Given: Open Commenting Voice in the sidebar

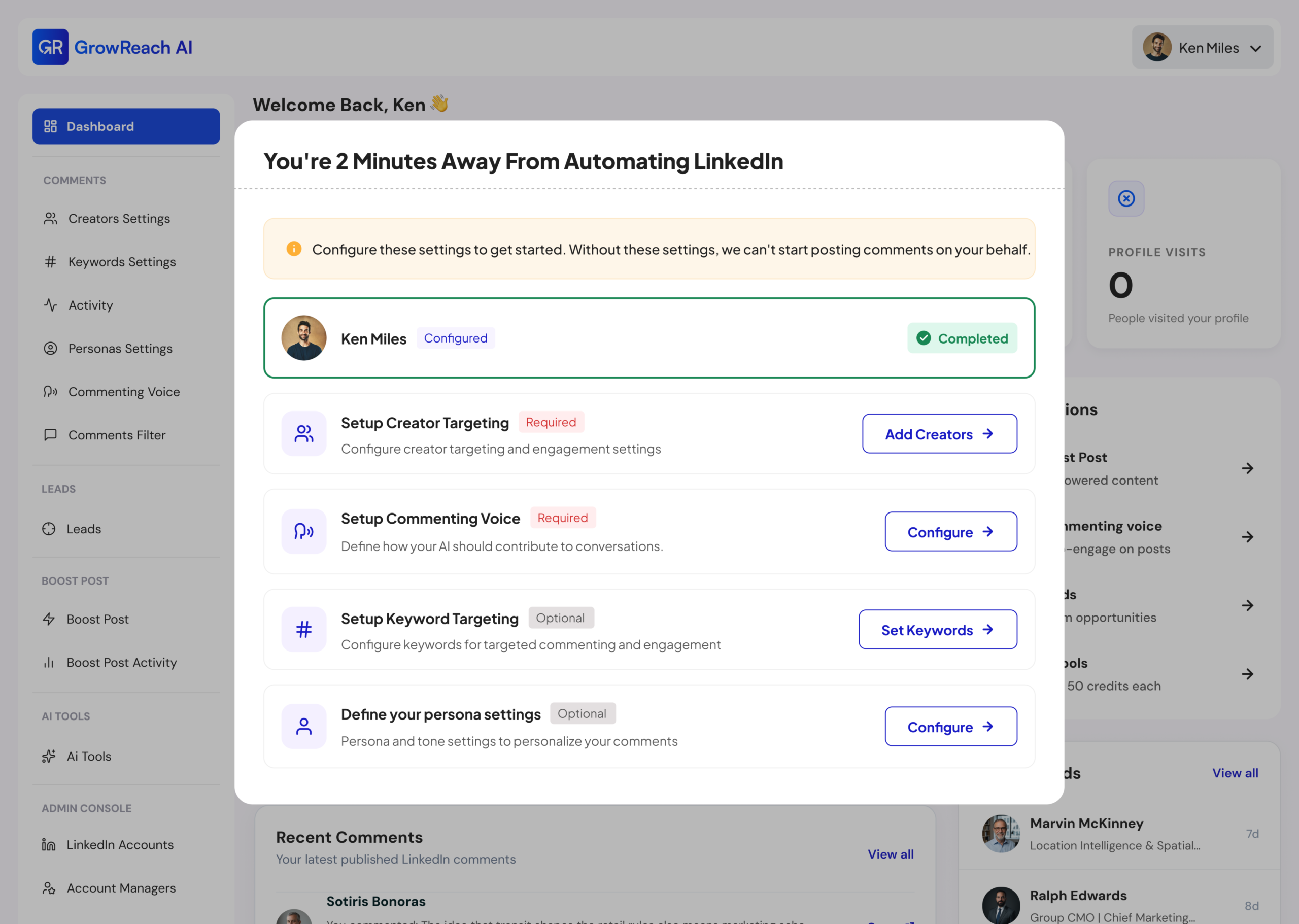Looking at the screenshot, I should (x=112, y=391).
